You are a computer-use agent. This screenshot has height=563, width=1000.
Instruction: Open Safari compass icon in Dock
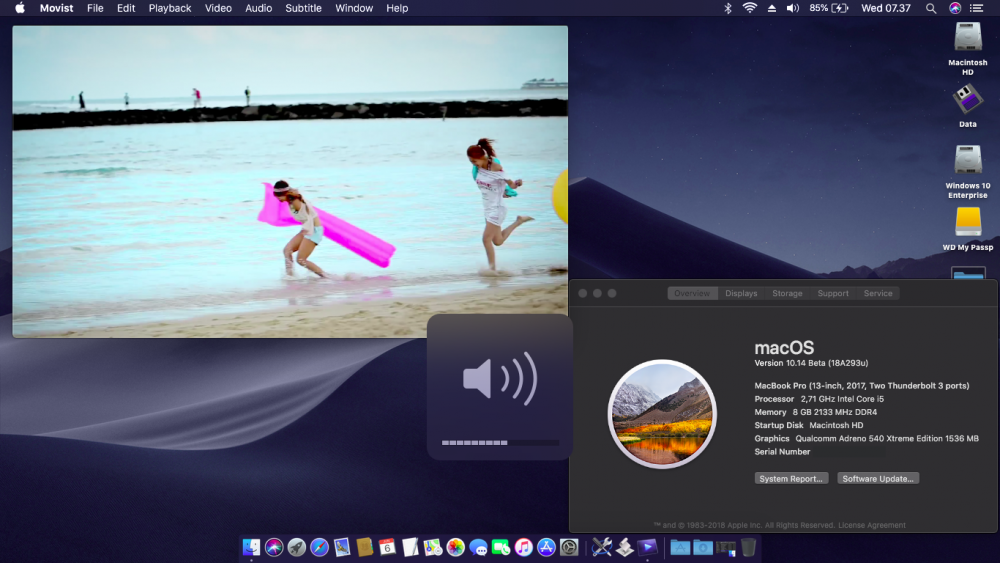click(320, 547)
